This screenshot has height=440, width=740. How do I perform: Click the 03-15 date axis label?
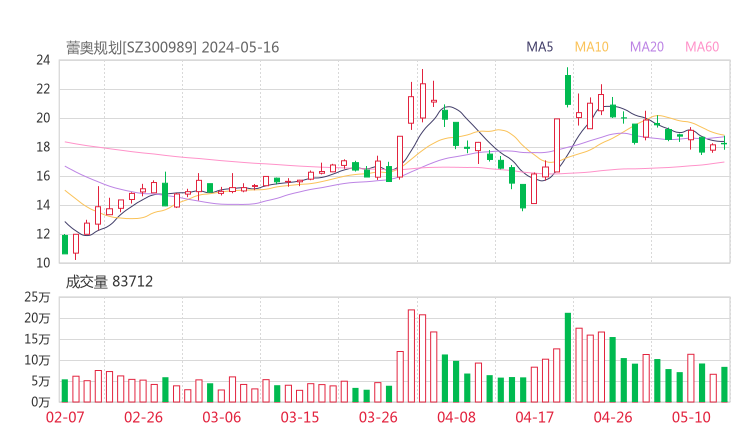pyautogui.click(x=300, y=417)
